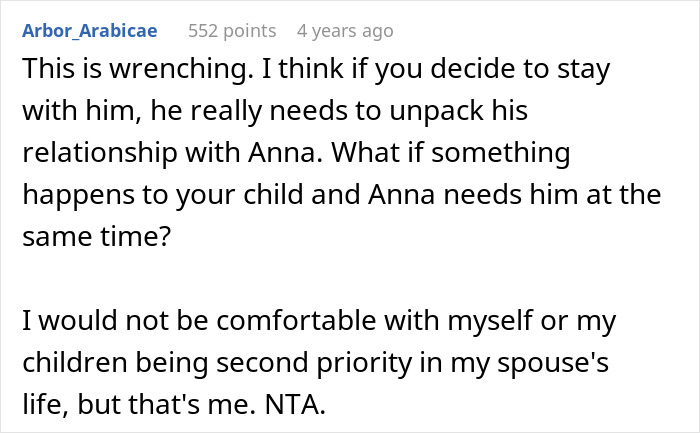Click the word "happens" in first paragraph
Image resolution: width=700 pixels, height=433 pixels.
point(84,196)
